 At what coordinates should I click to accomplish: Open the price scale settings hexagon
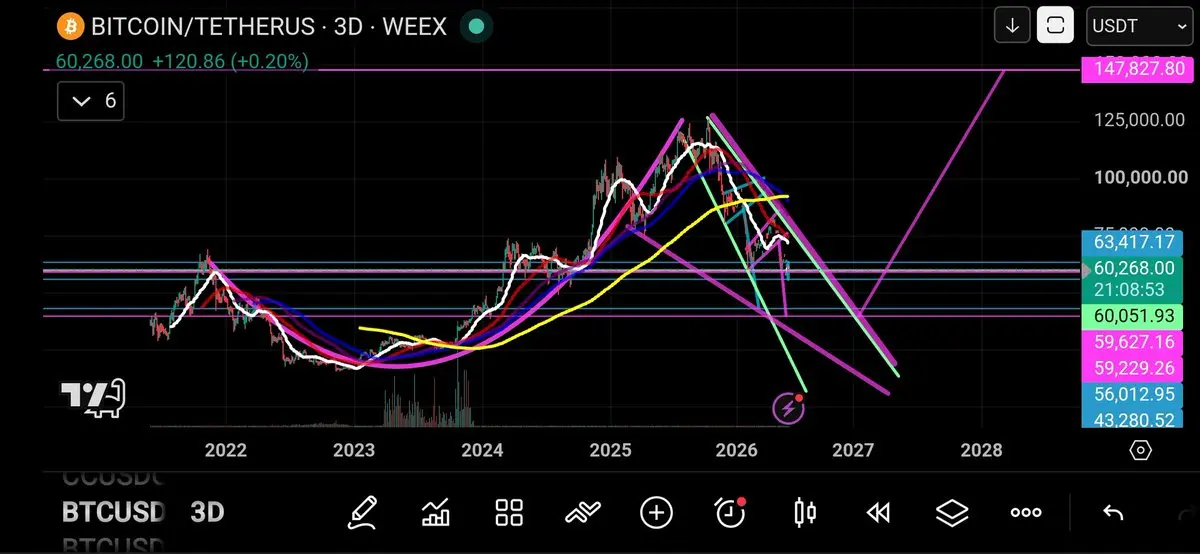click(1141, 449)
